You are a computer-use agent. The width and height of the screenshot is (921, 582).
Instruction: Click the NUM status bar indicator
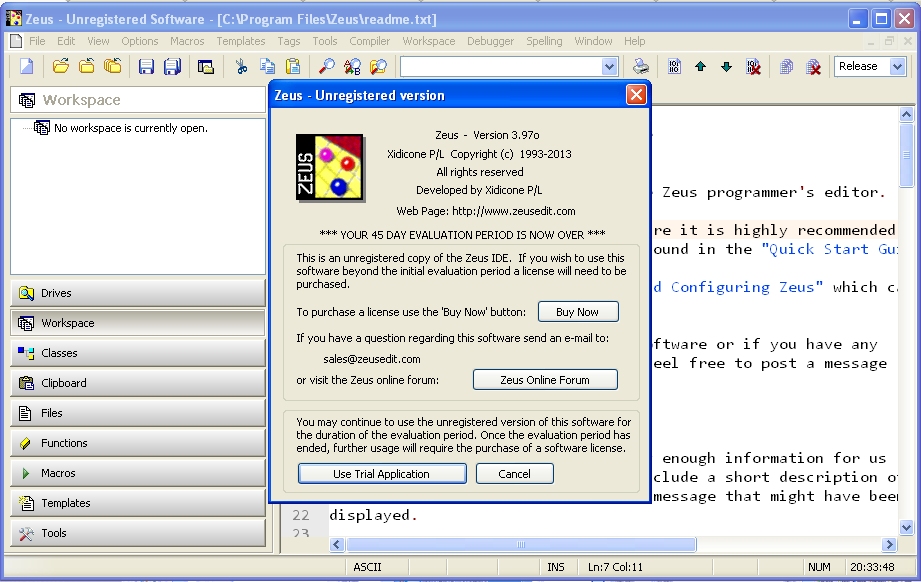[819, 567]
